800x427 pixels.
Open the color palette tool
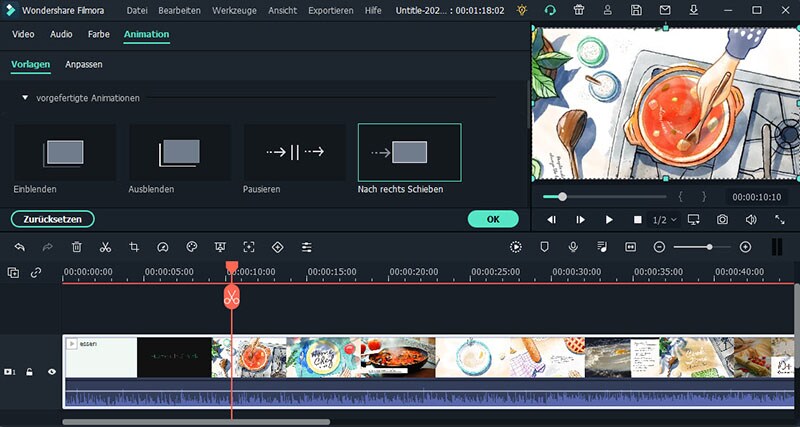(192, 247)
